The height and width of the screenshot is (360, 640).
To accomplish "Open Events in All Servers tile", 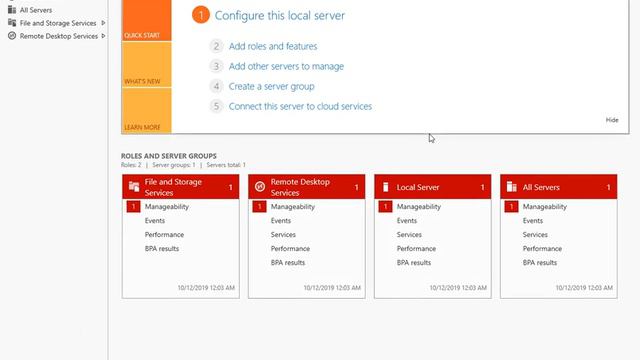I will (x=533, y=221).
